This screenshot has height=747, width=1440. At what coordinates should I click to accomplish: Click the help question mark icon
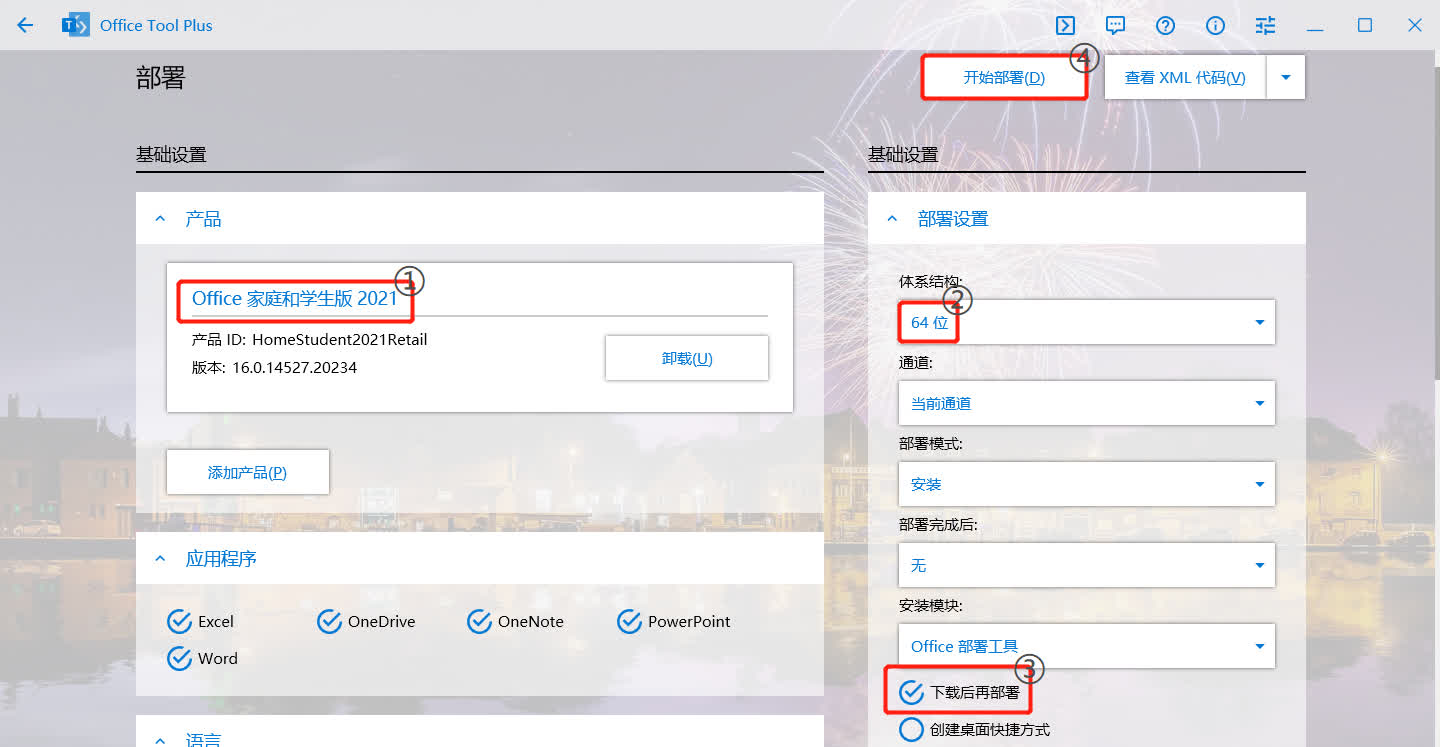click(1165, 25)
